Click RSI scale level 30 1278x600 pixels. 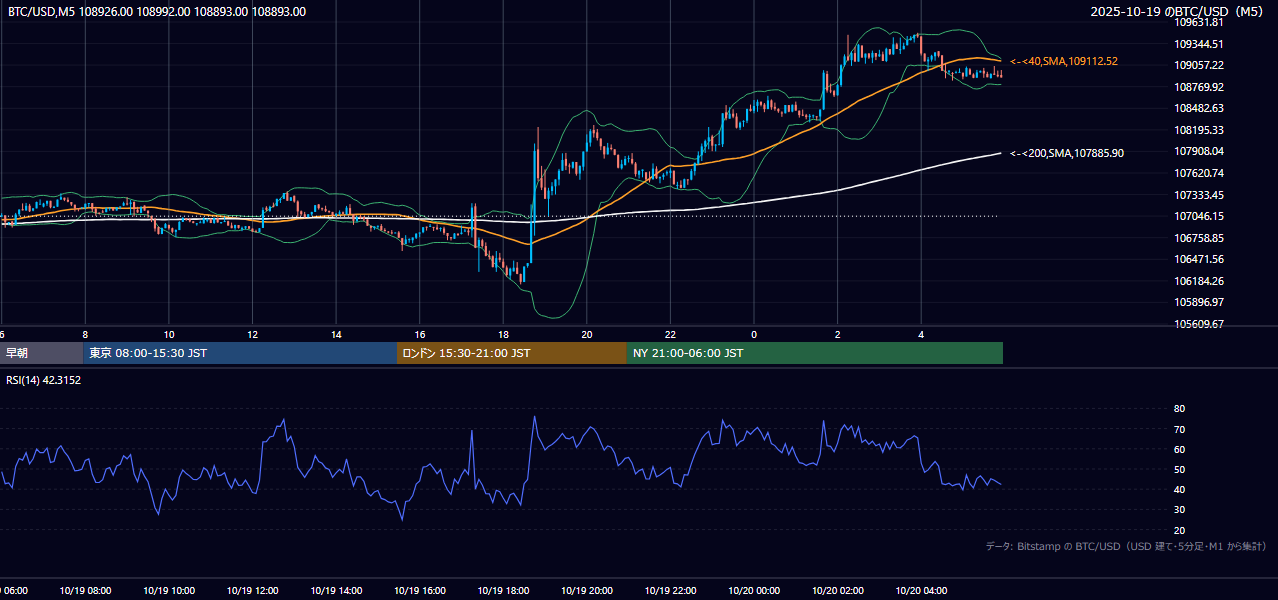[1179, 509]
